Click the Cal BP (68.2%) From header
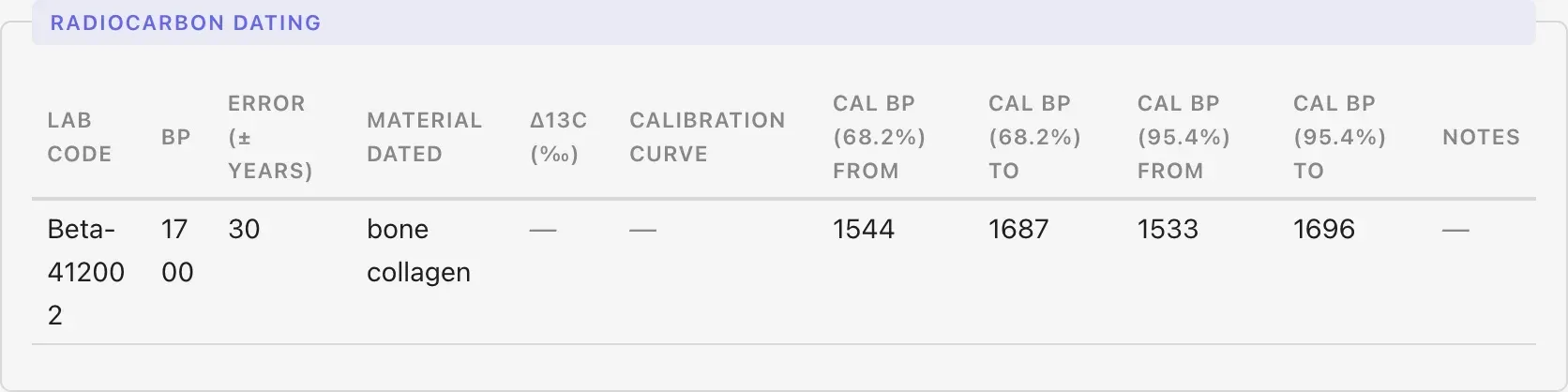This screenshot has height=392, width=1568. pyautogui.click(x=879, y=137)
